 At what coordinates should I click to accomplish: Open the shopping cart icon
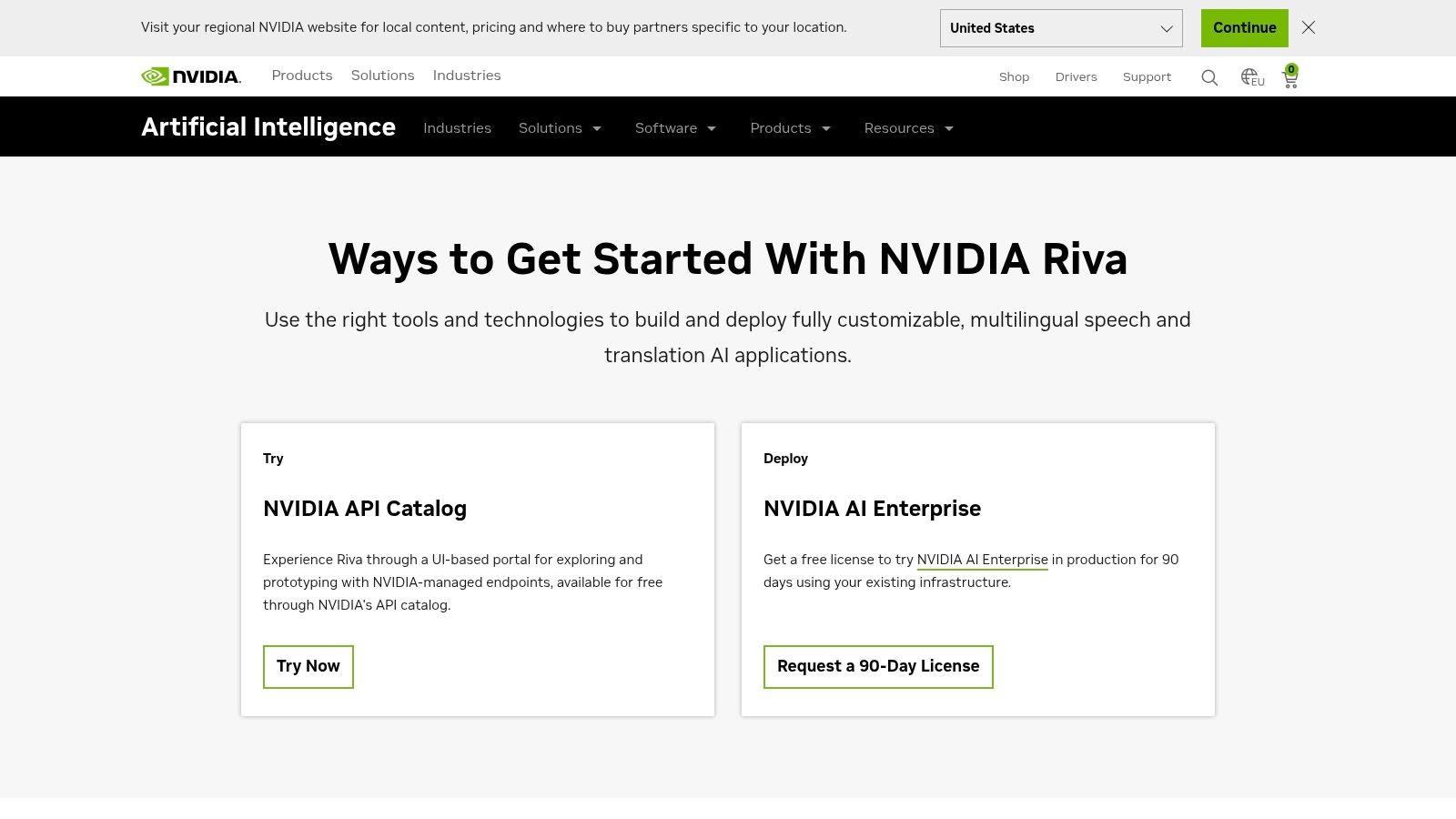[1290, 78]
